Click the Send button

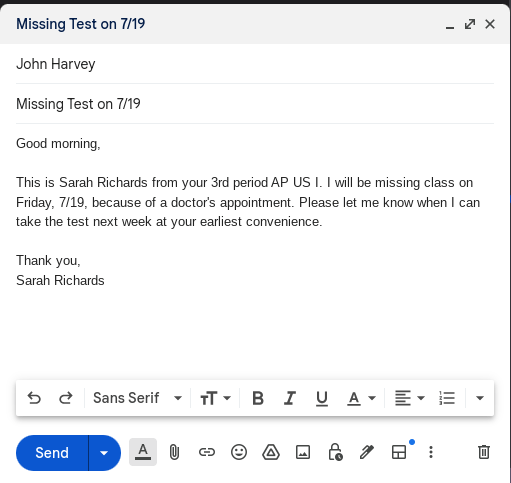click(52, 453)
